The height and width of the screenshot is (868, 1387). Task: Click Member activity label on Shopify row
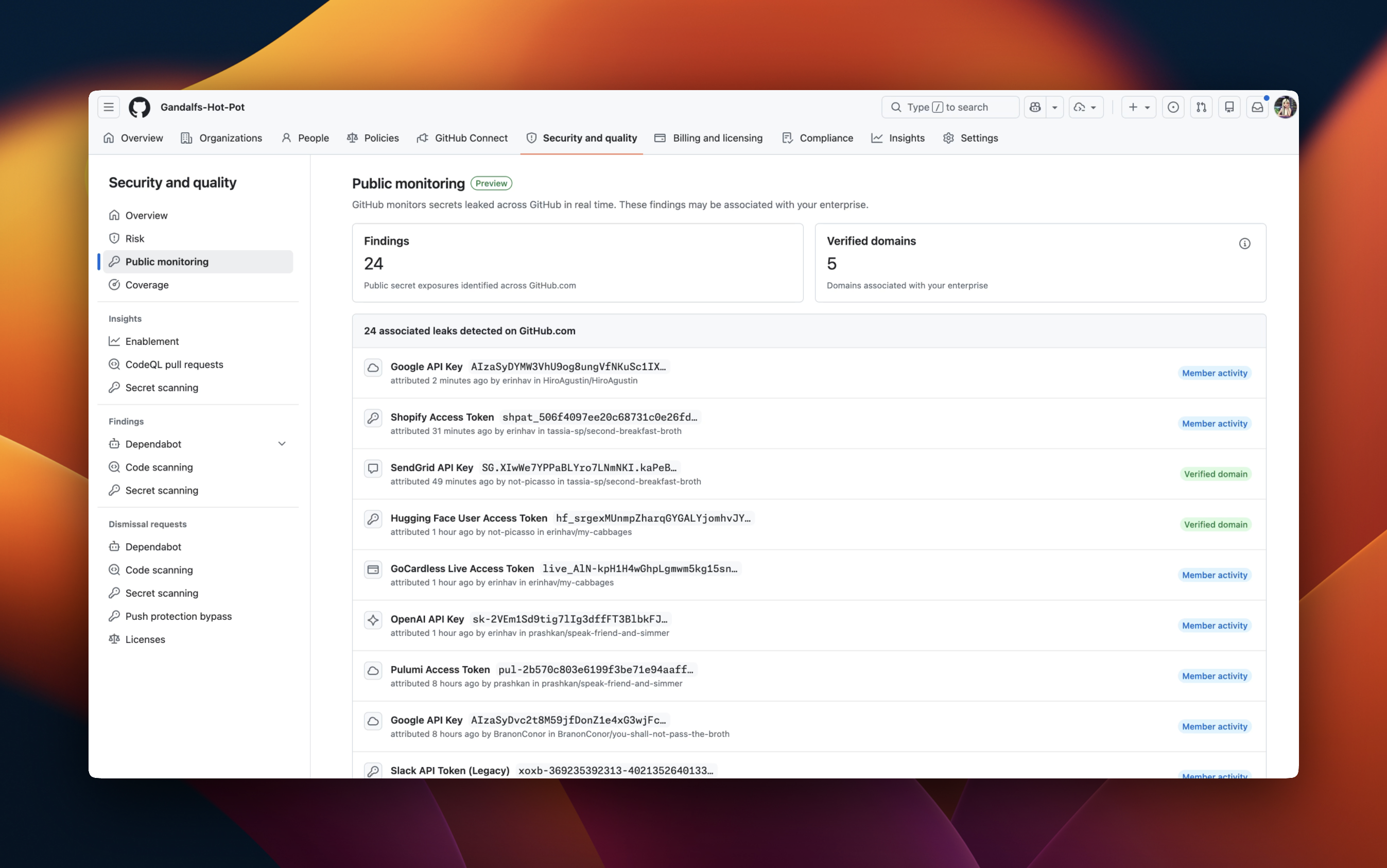1214,424
